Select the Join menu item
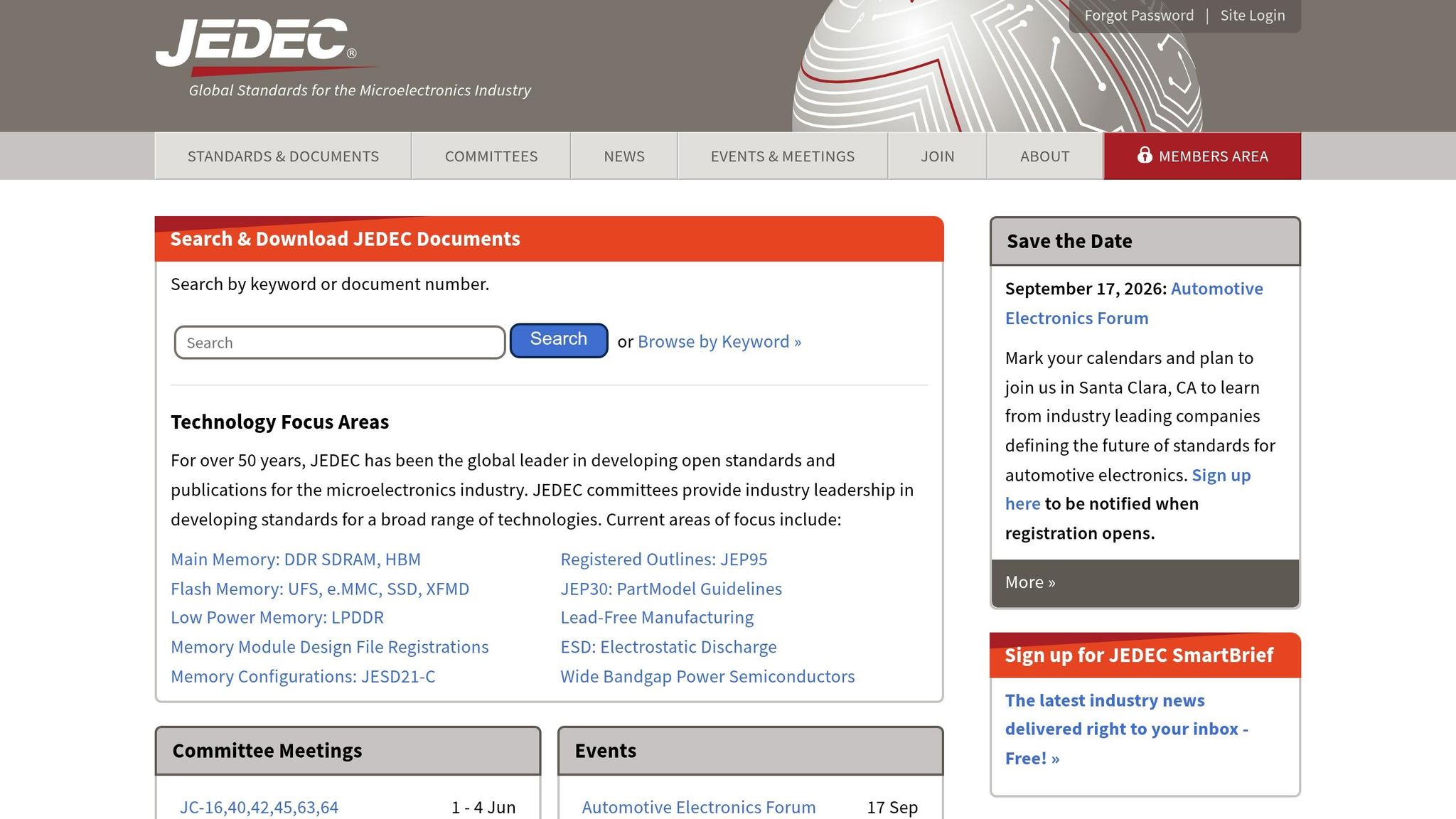Image resolution: width=1456 pixels, height=819 pixels. coord(938,156)
